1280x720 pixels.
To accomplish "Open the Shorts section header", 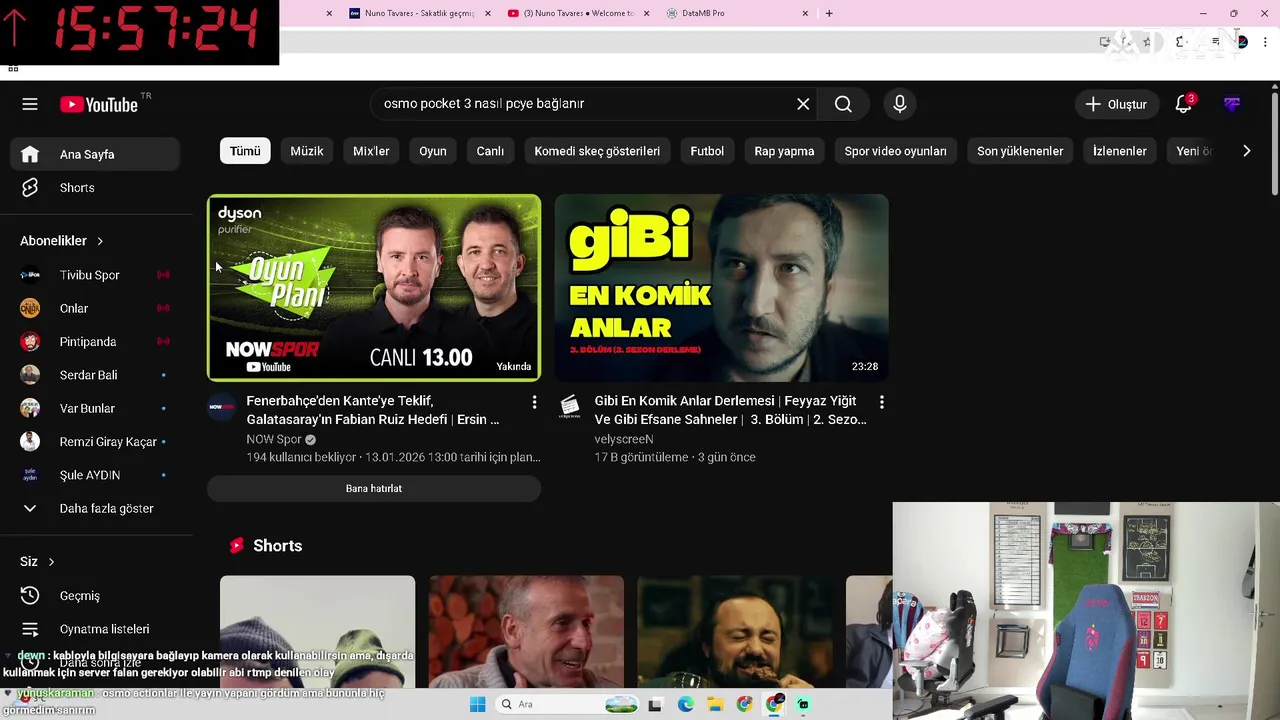I will 266,546.
